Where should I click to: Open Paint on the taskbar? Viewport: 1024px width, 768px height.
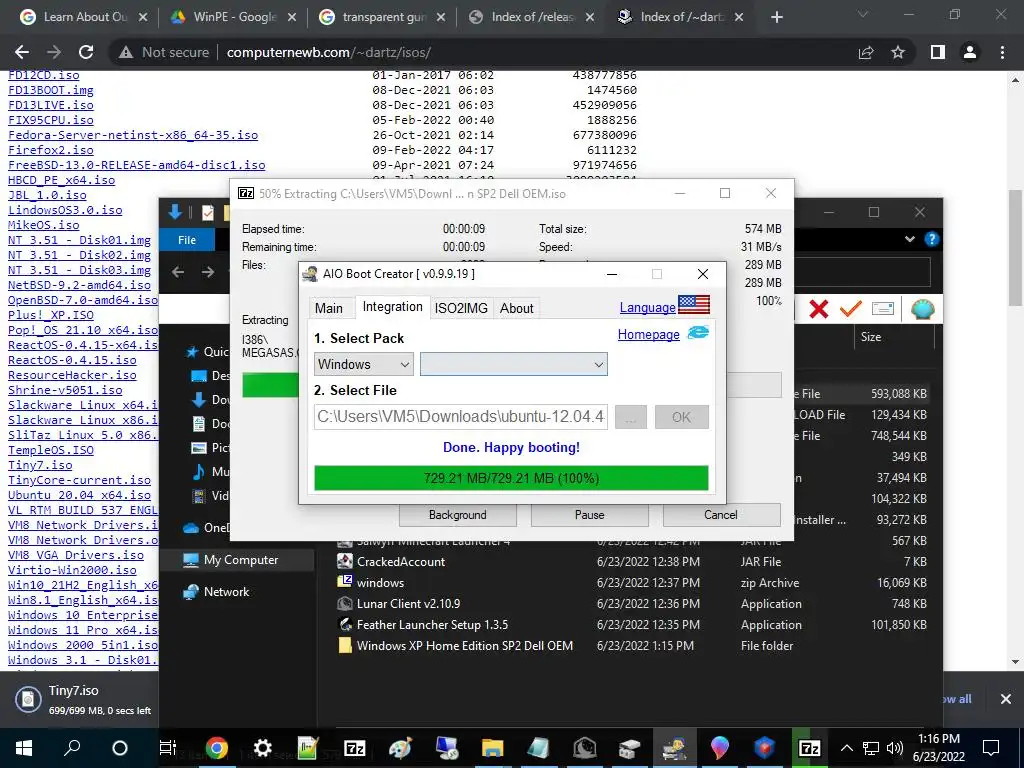click(400, 748)
